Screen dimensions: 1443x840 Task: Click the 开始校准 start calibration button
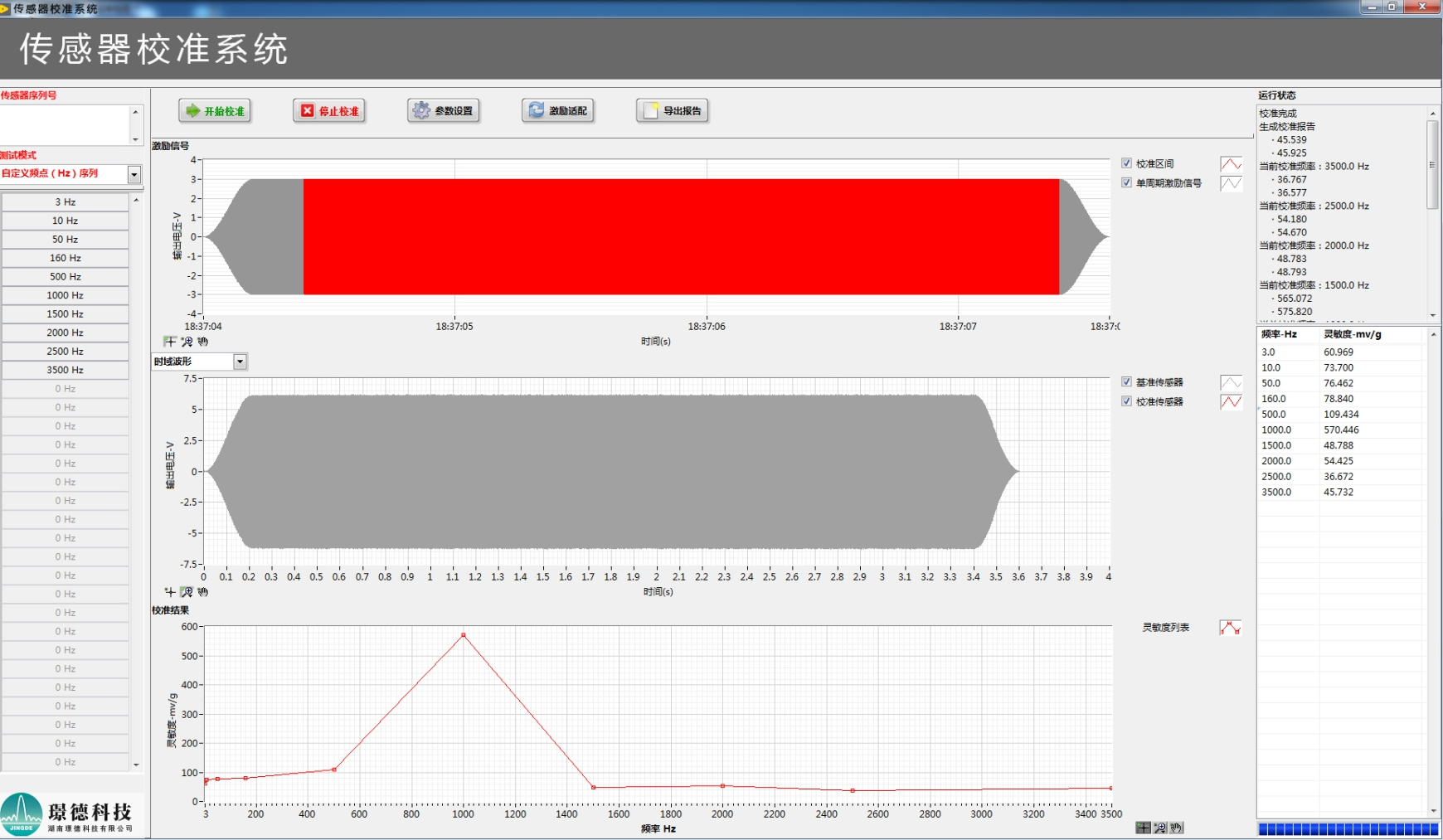pyautogui.click(x=216, y=110)
